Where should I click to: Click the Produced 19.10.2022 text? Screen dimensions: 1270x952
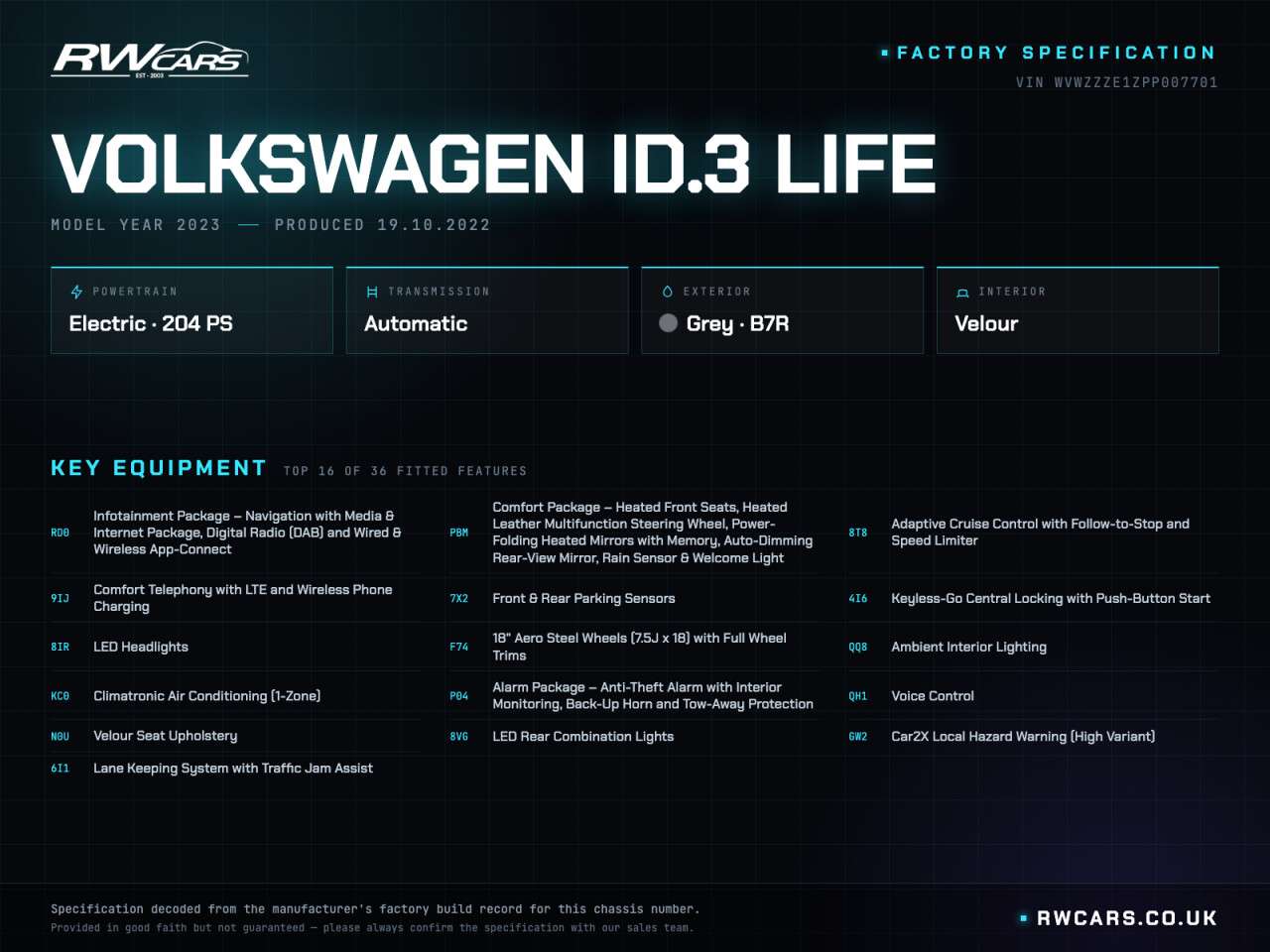pyautogui.click(x=383, y=225)
